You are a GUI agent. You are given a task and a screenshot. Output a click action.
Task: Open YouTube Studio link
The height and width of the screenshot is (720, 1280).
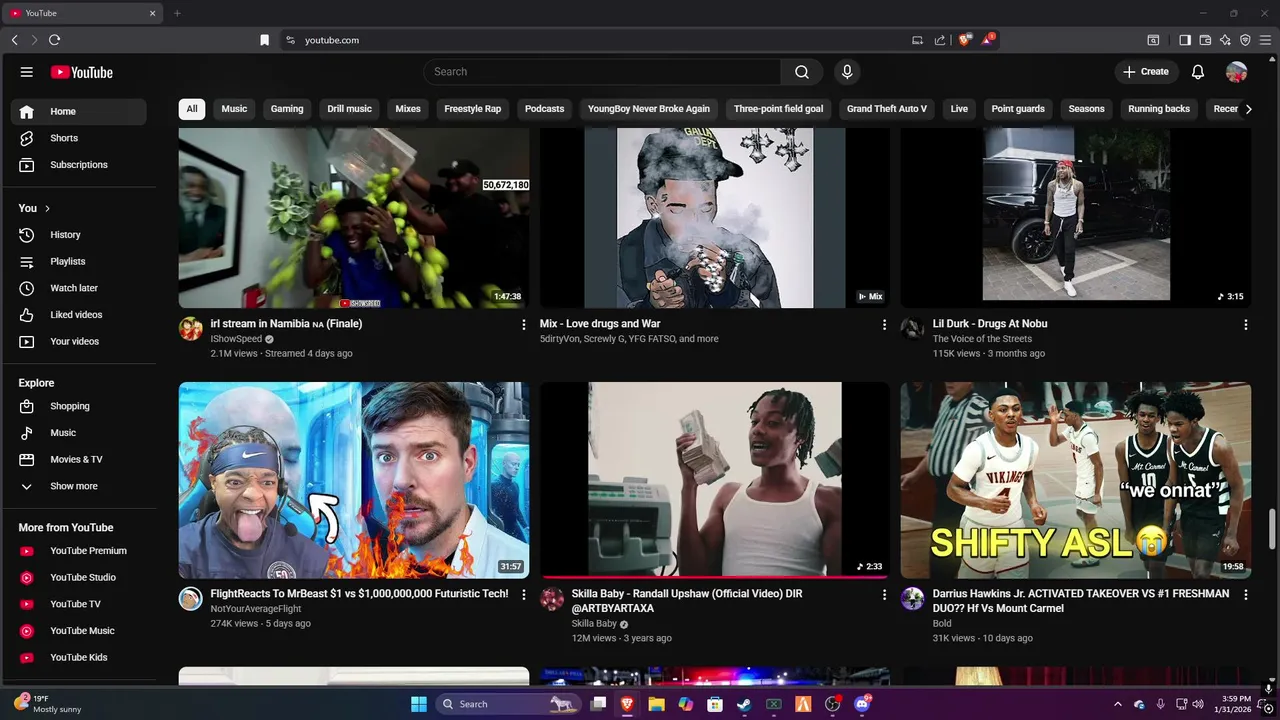pyautogui.click(x=78, y=577)
